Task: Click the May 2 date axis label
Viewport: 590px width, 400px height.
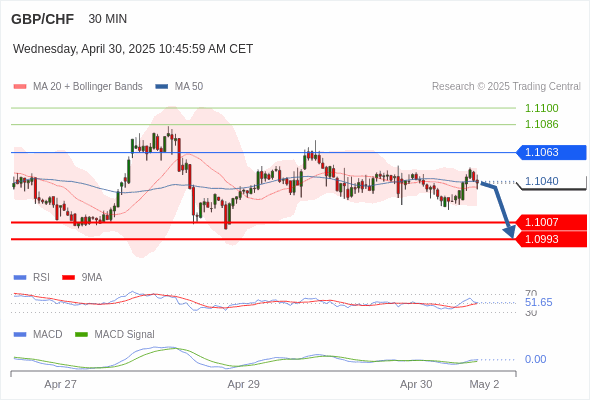Action: click(484, 385)
